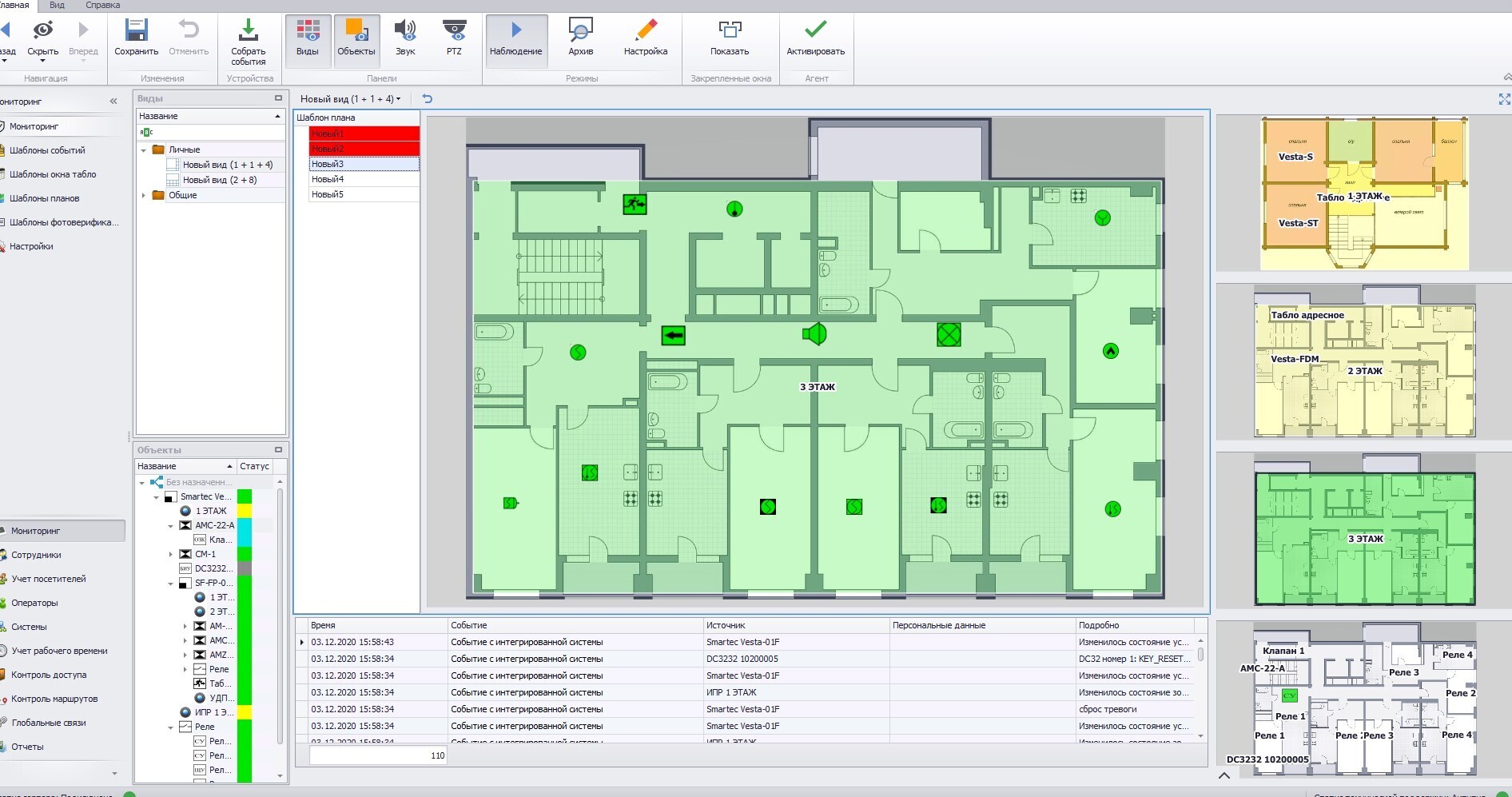Sort by the Статус column header
1512x797 pixels.
[x=254, y=466]
